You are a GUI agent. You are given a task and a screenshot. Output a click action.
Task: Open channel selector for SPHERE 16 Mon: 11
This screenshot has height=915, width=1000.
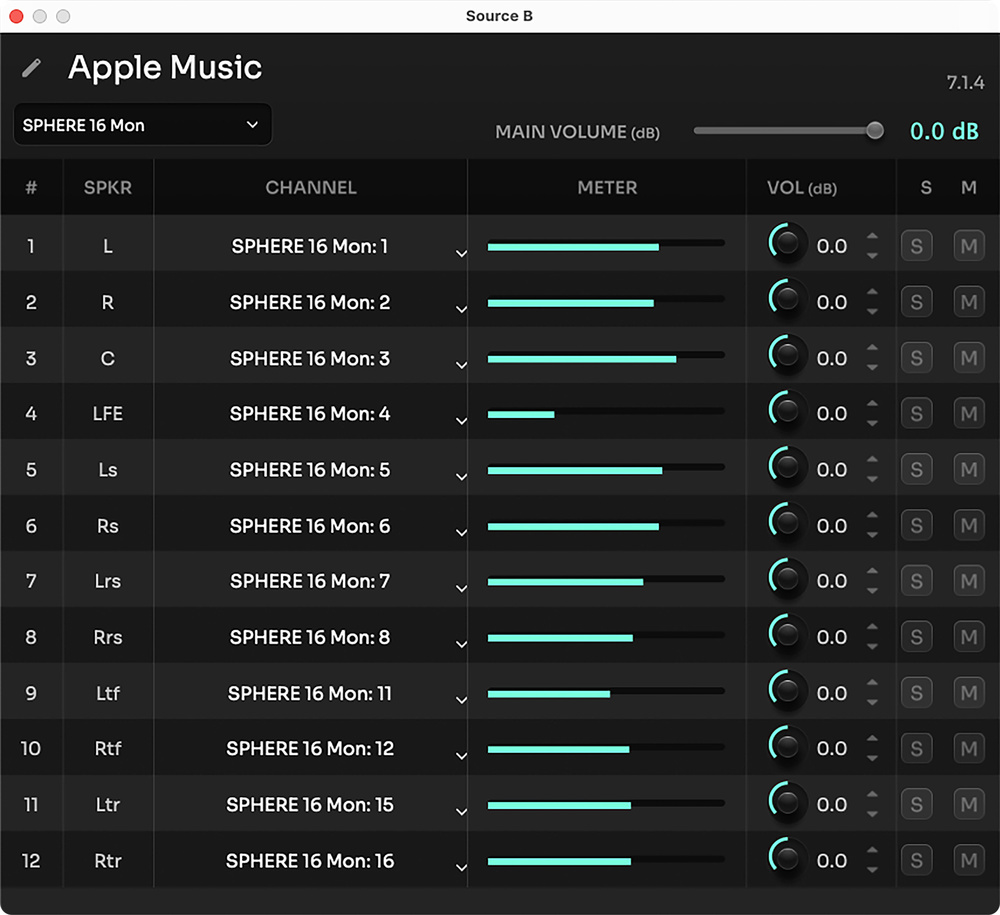click(461, 699)
